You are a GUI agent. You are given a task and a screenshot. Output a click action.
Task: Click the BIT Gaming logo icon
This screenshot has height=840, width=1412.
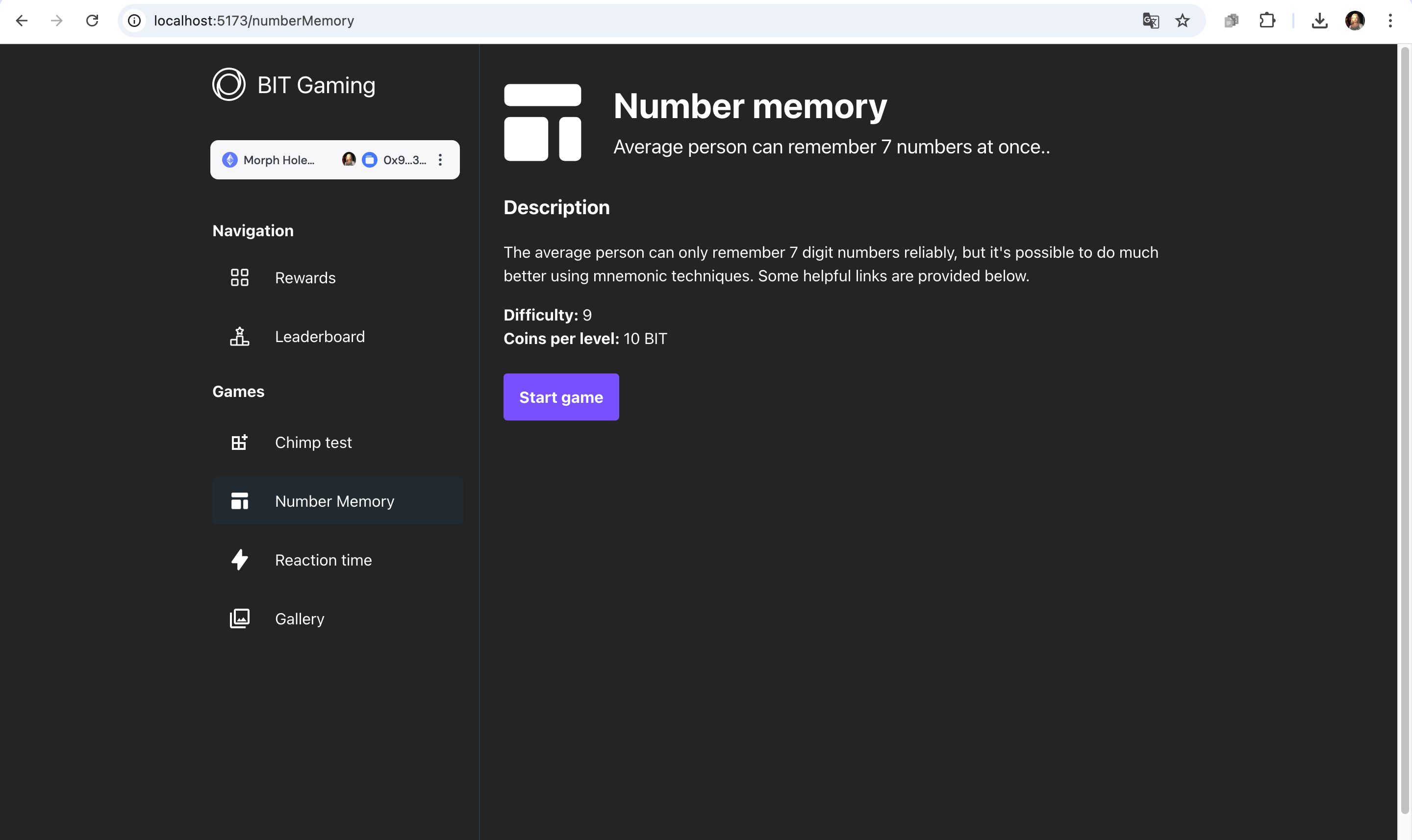coord(228,84)
